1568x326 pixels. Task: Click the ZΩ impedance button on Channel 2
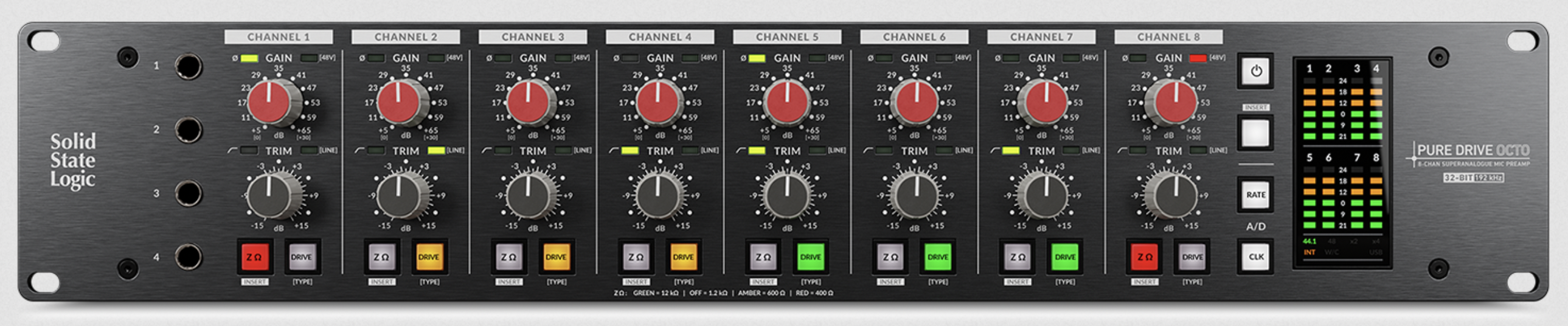point(381,257)
